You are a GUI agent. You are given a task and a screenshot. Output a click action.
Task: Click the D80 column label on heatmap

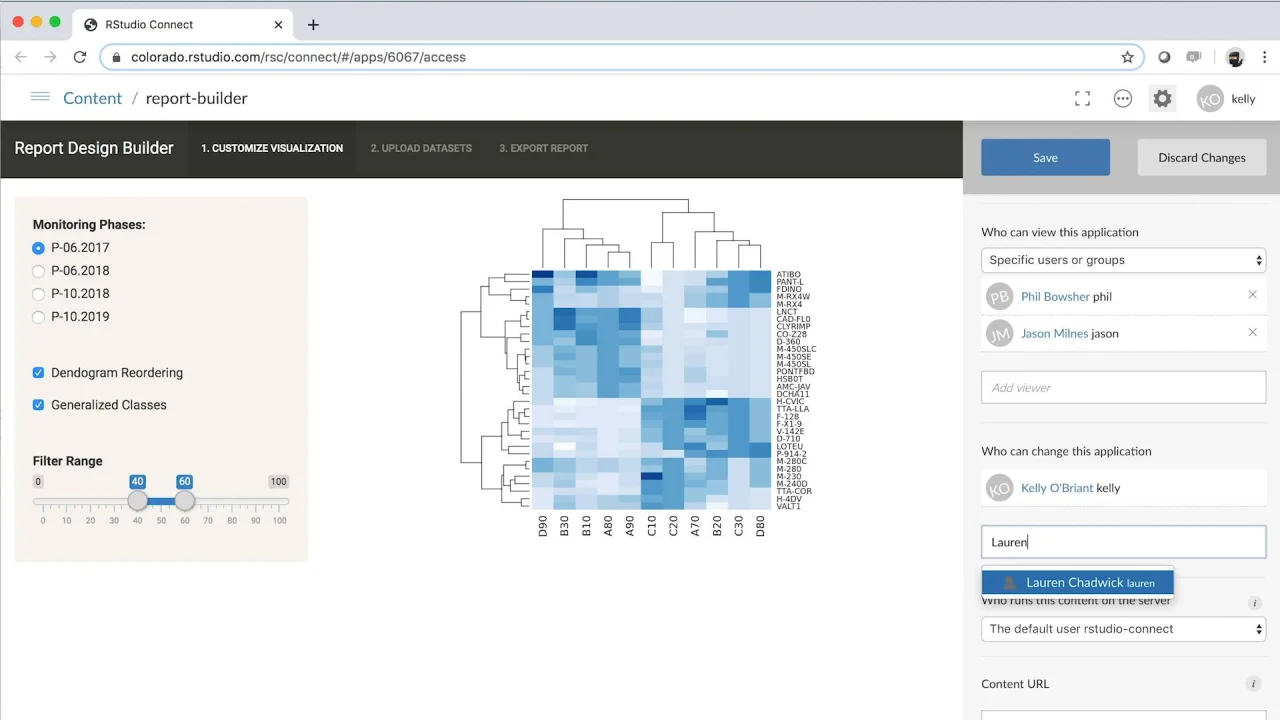[x=760, y=527]
